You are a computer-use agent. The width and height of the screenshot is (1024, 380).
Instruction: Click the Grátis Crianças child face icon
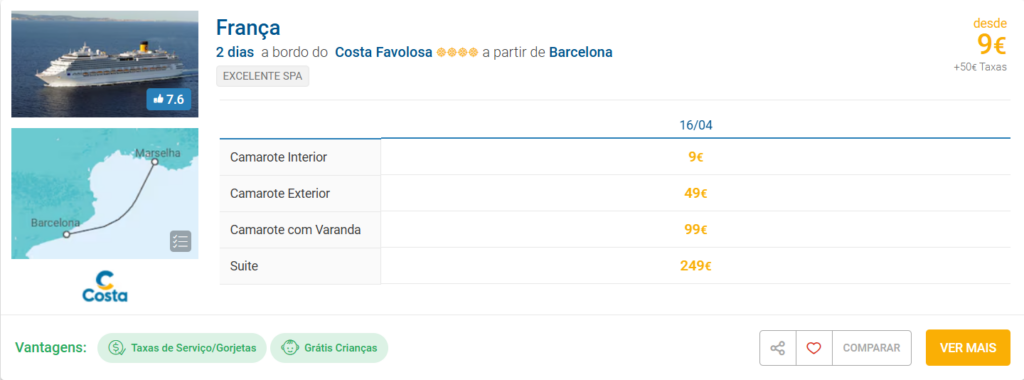coord(289,348)
